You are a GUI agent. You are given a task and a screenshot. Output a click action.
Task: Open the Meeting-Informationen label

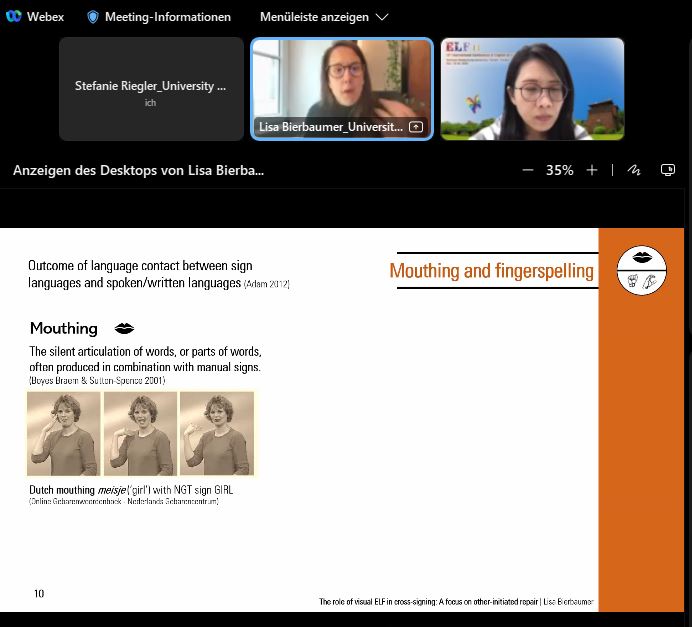click(168, 17)
